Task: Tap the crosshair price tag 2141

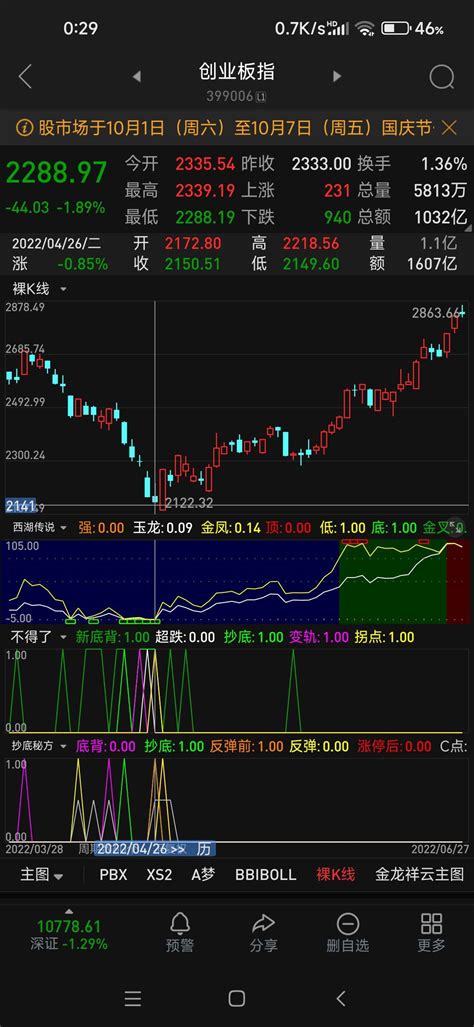Action: [19, 506]
